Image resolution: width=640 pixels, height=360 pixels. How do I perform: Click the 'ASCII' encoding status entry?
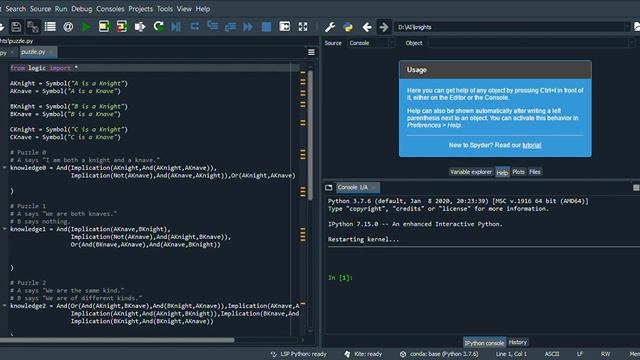click(552, 354)
